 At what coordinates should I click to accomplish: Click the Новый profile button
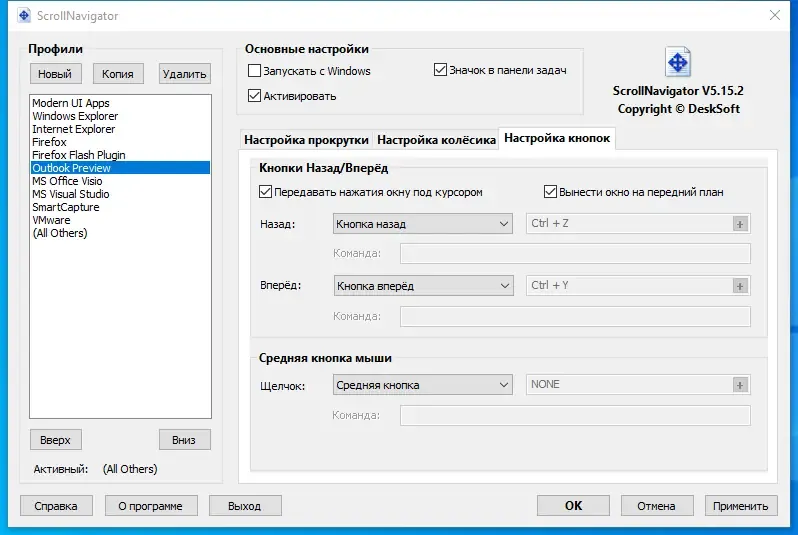click(55, 74)
